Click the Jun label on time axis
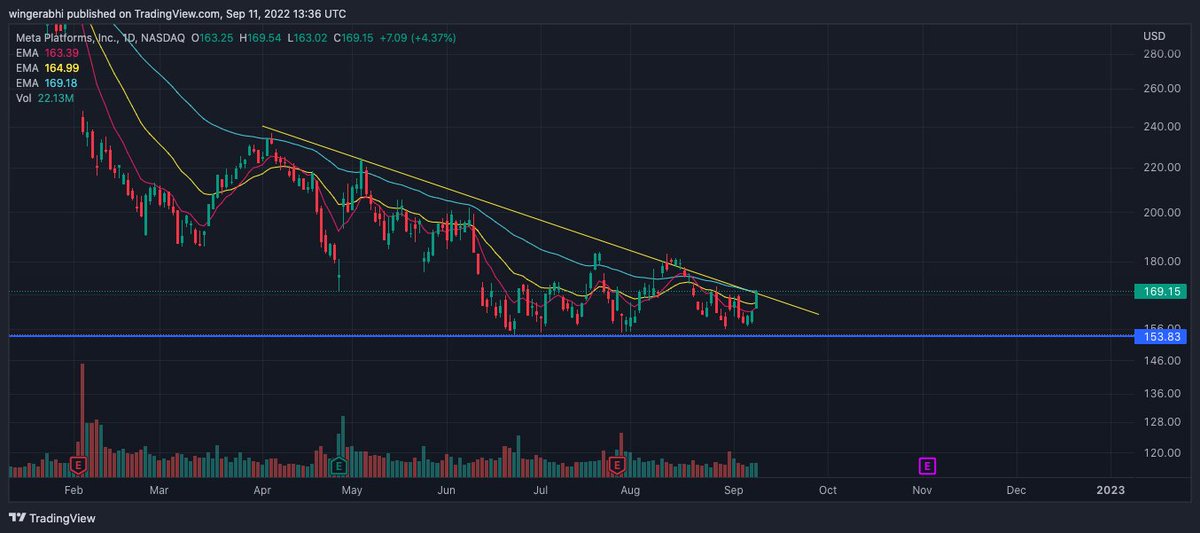 447,490
